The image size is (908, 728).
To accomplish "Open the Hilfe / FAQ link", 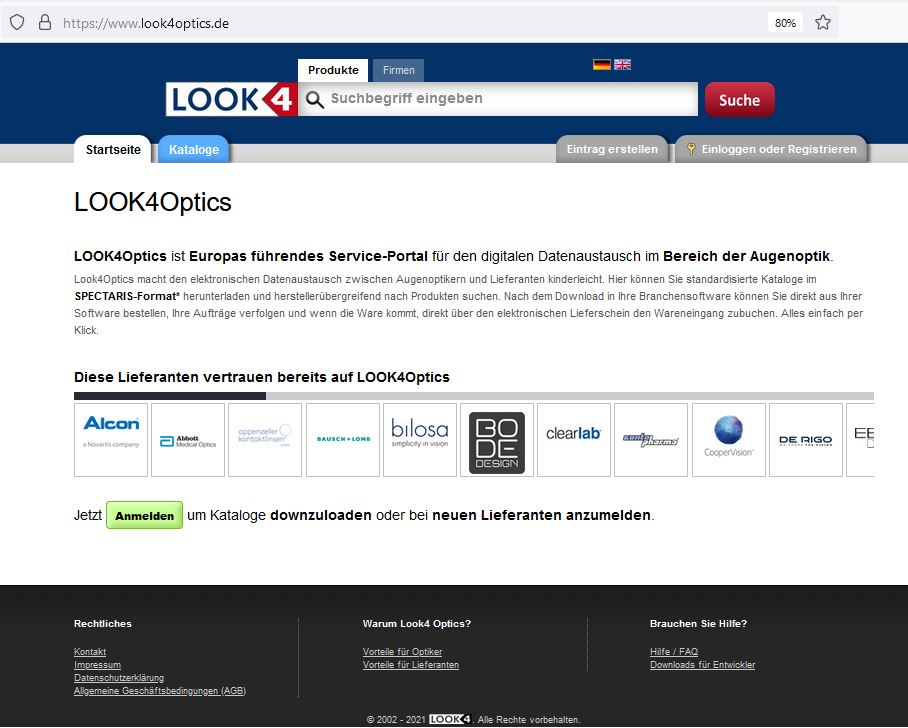I will 674,652.
